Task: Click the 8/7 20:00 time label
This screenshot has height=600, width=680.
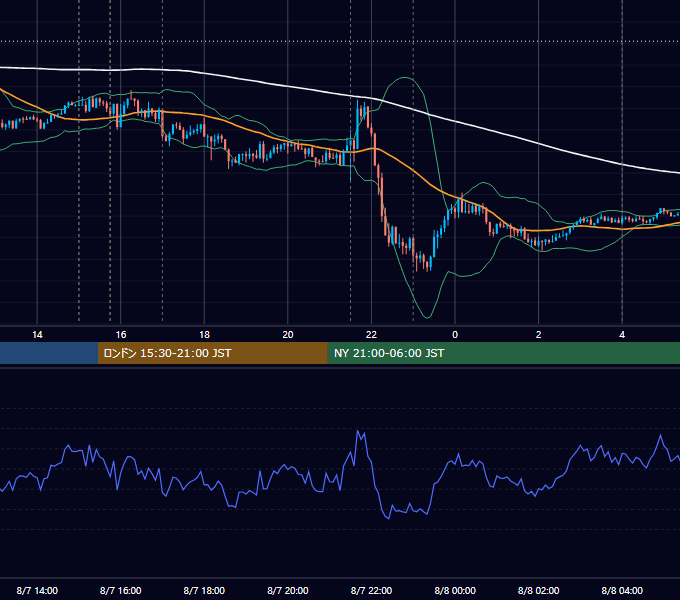Action: 288,590
